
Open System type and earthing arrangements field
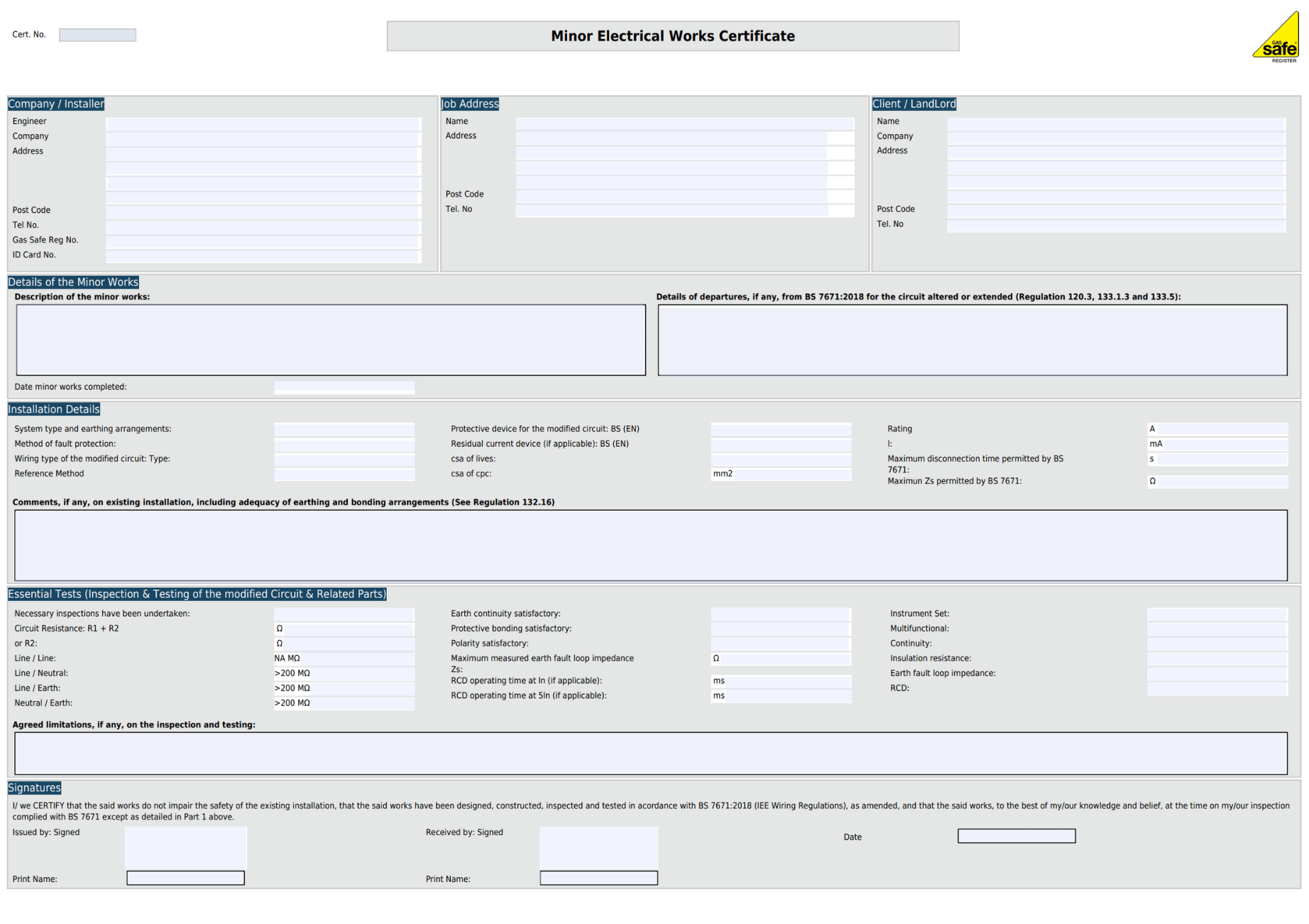(x=344, y=429)
